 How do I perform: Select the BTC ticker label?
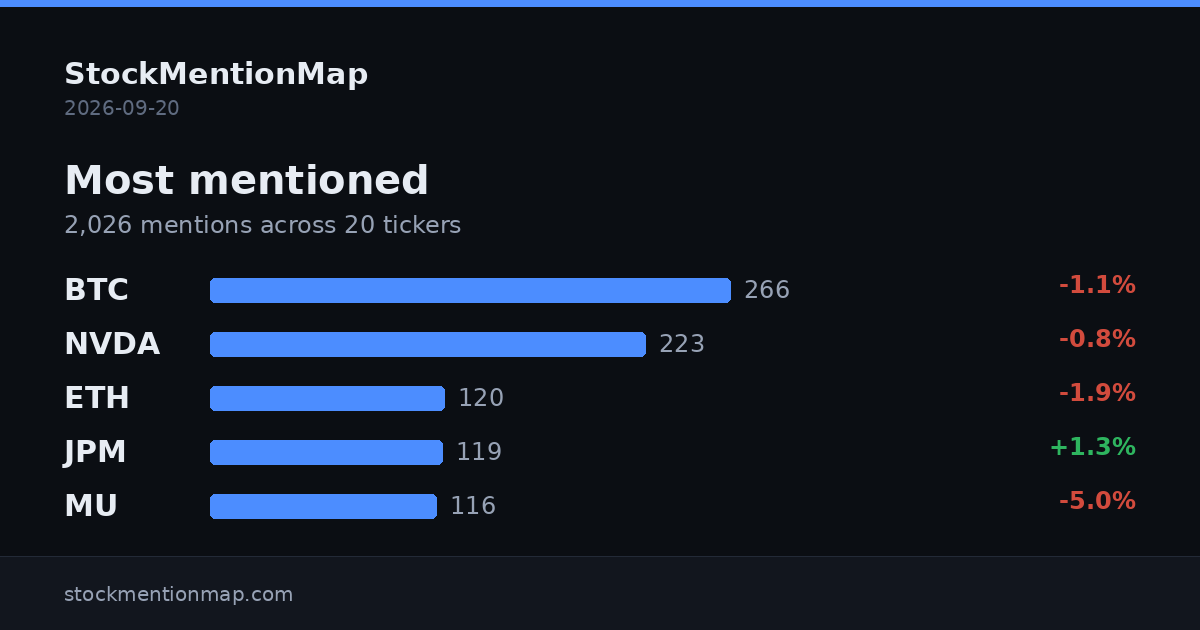pos(96,290)
